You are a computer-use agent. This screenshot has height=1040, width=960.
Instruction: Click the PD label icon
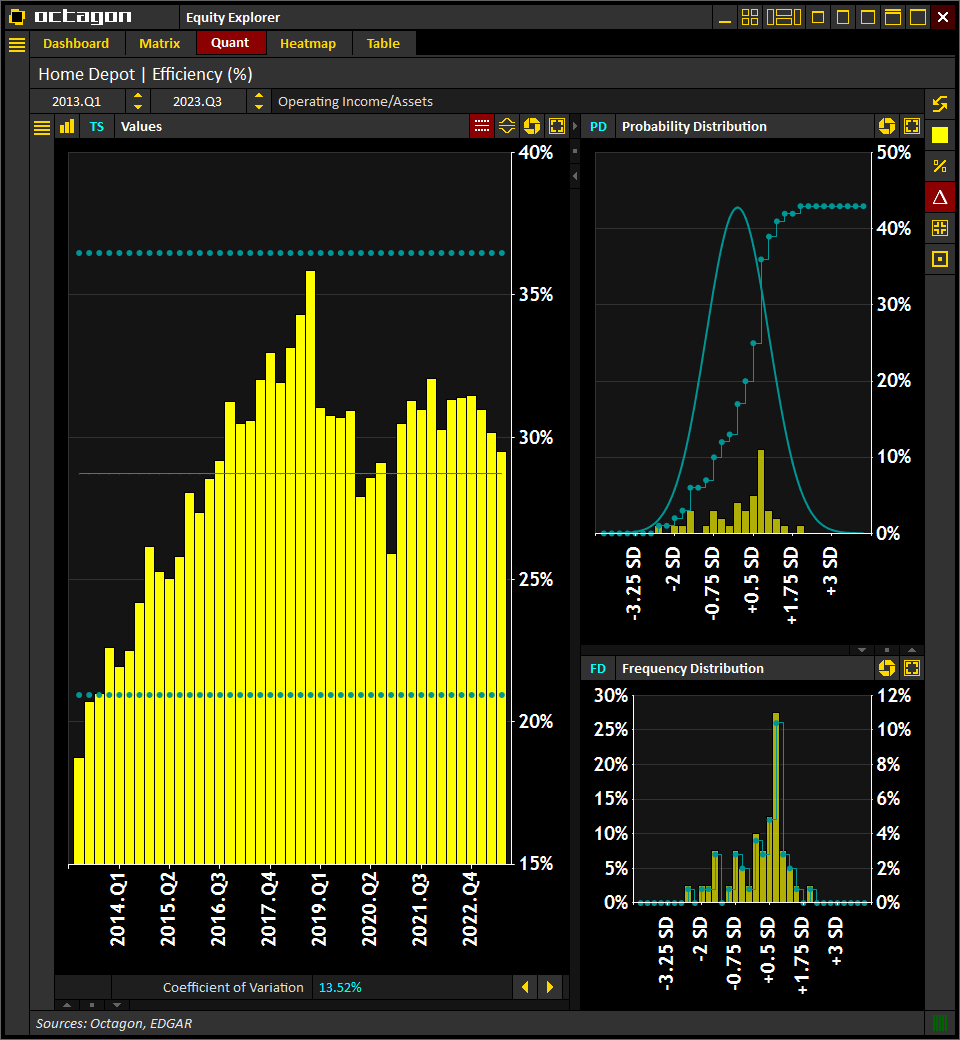(x=598, y=127)
